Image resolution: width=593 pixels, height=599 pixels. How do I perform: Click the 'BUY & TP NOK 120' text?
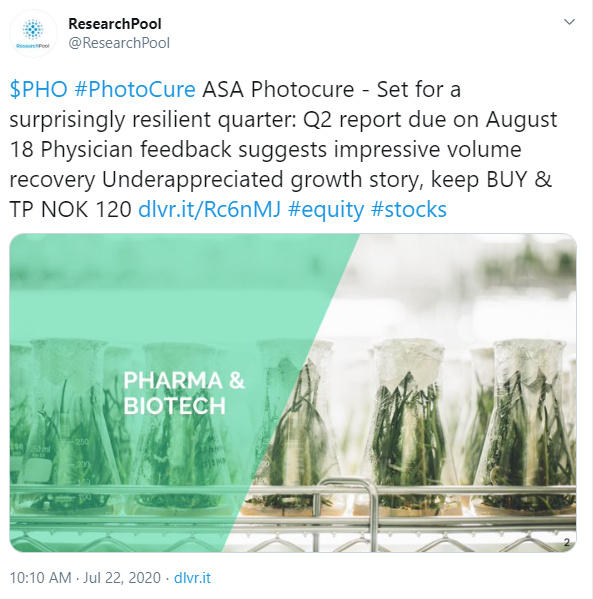(280, 194)
